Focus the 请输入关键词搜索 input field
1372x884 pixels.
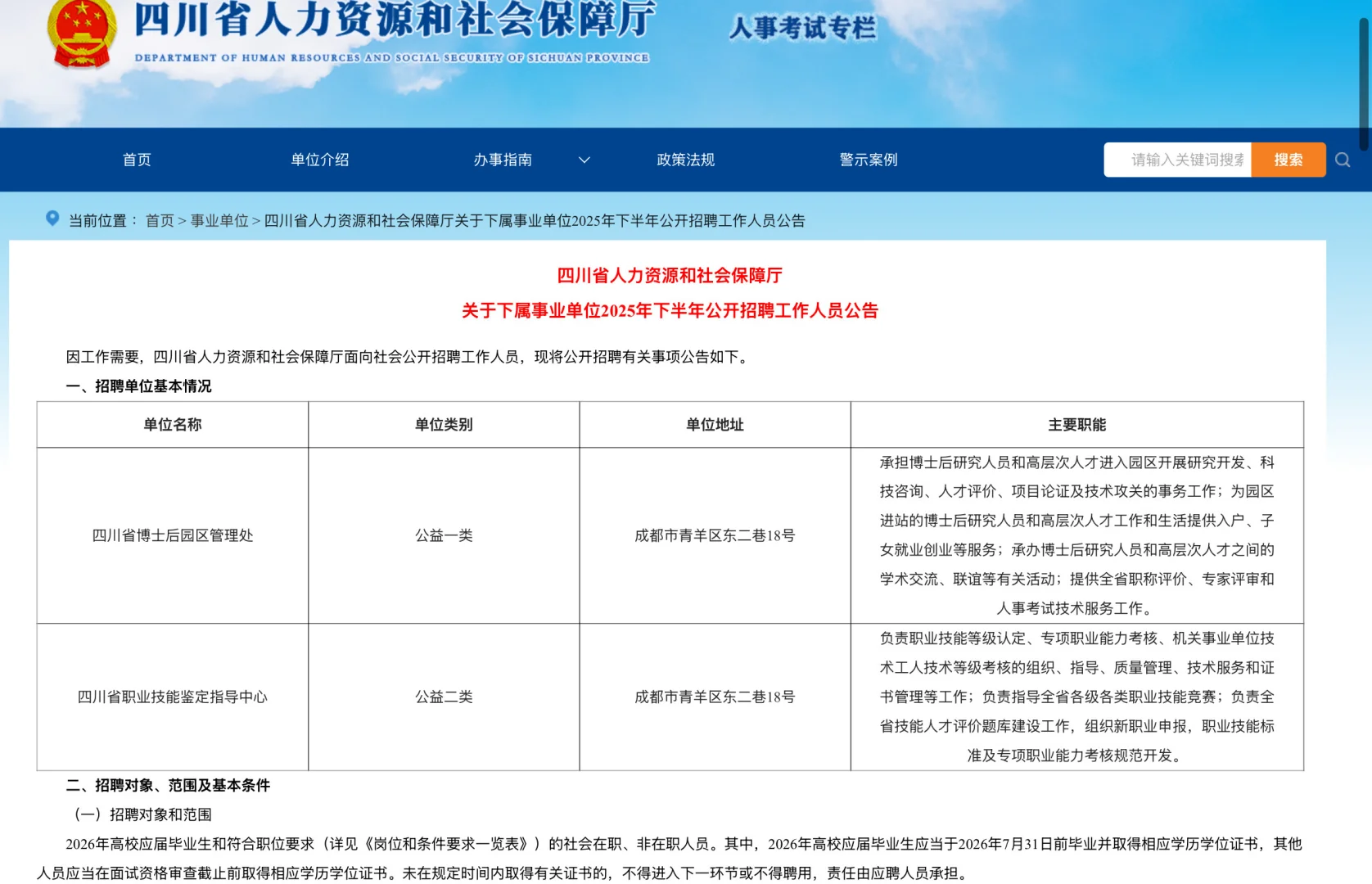click(1178, 160)
